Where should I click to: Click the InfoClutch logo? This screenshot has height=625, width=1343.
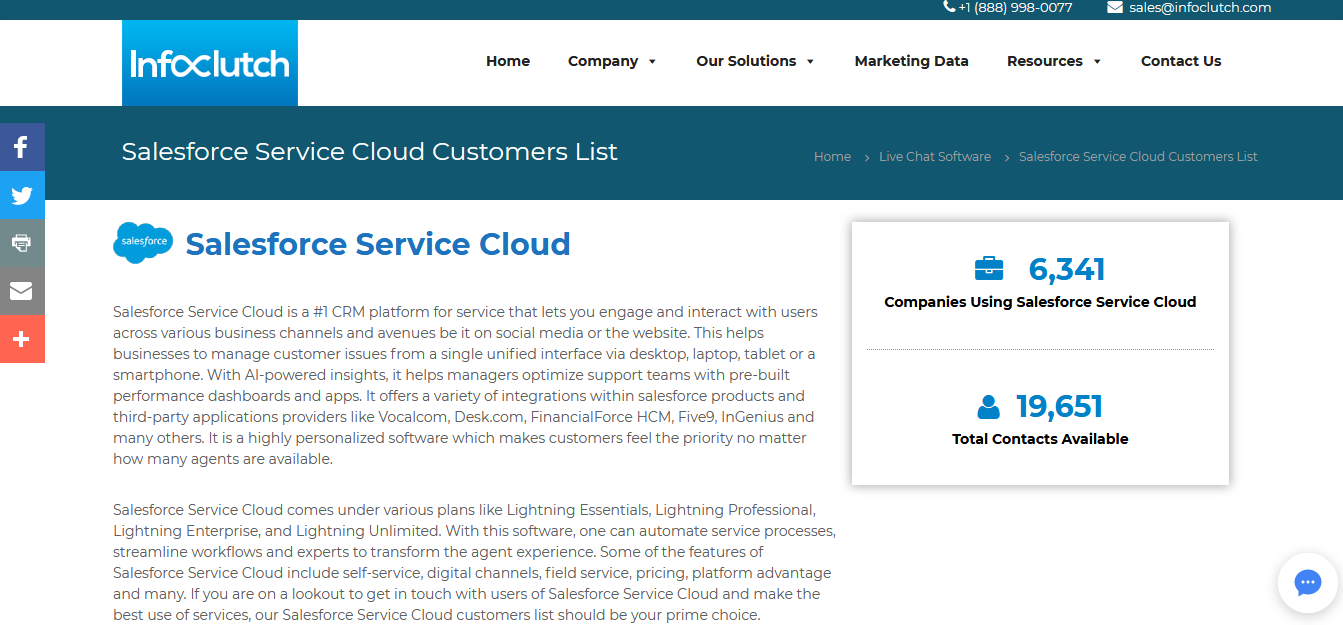pos(210,63)
